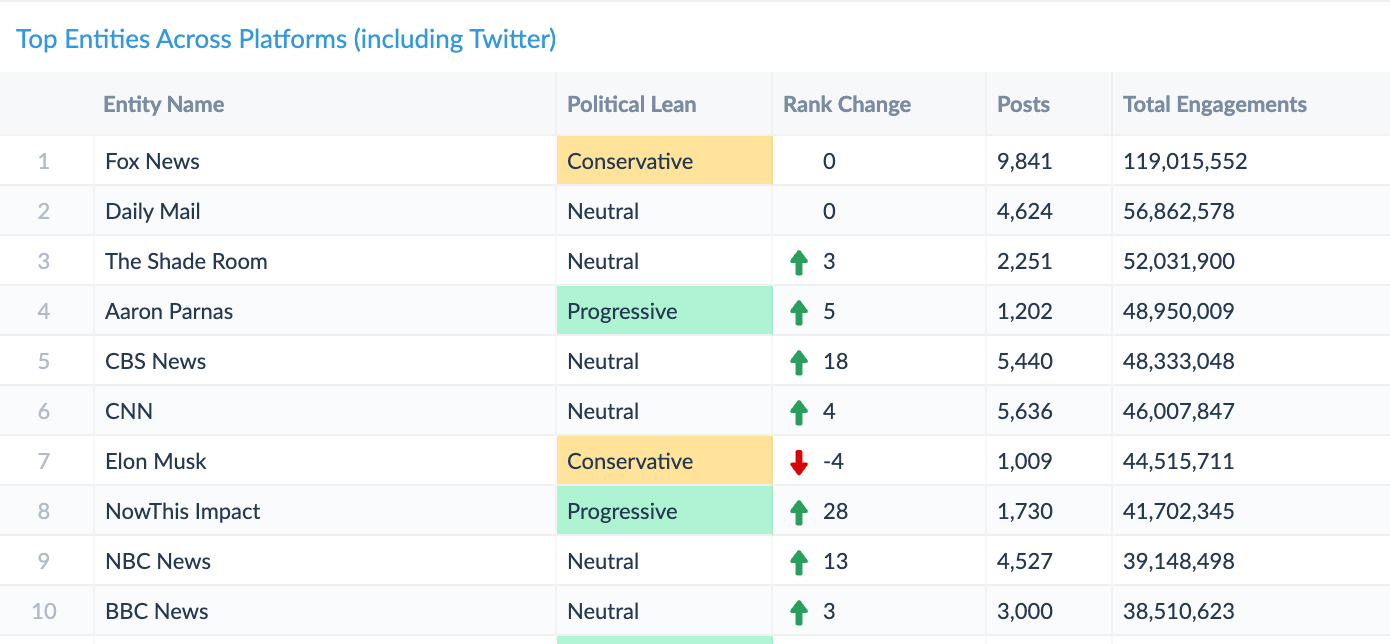Click the up arrow in Aaron Parnas row
The width and height of the screenshot is (1390, 644).
pyautogui.click(x=798, y=312)
